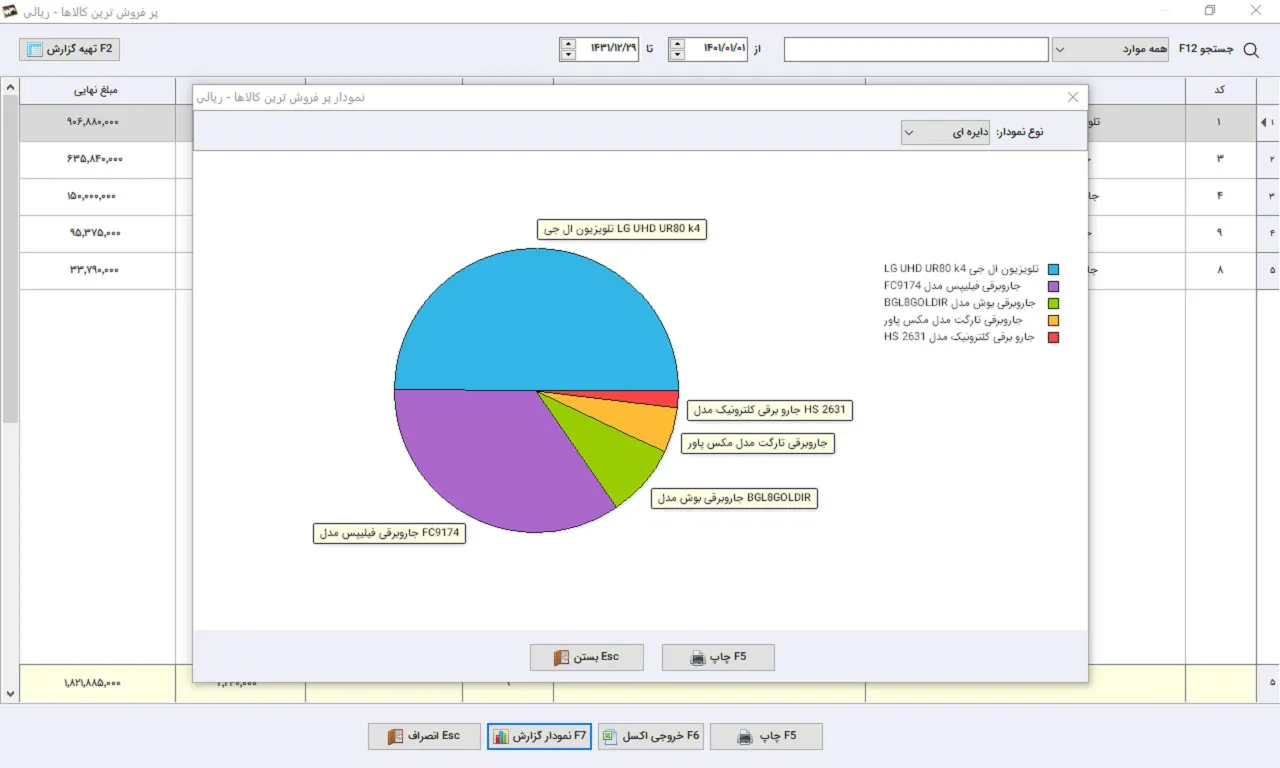Click the purple legend swatch for FC9174
The image size is (1280, 768).
[x=1053, y=286]
